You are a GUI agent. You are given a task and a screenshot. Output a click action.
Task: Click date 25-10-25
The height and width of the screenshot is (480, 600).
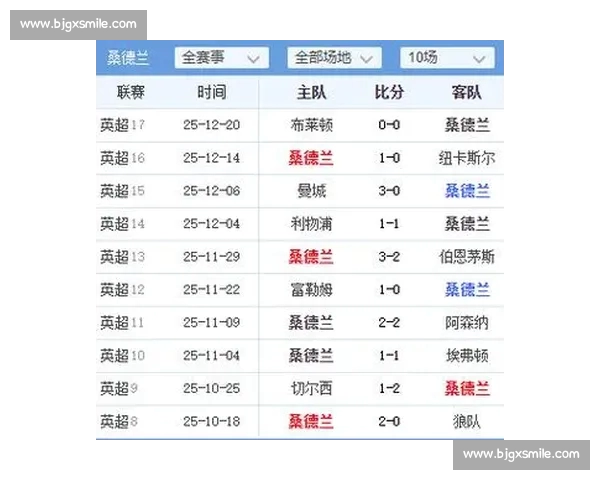click(x=212, y=389)
